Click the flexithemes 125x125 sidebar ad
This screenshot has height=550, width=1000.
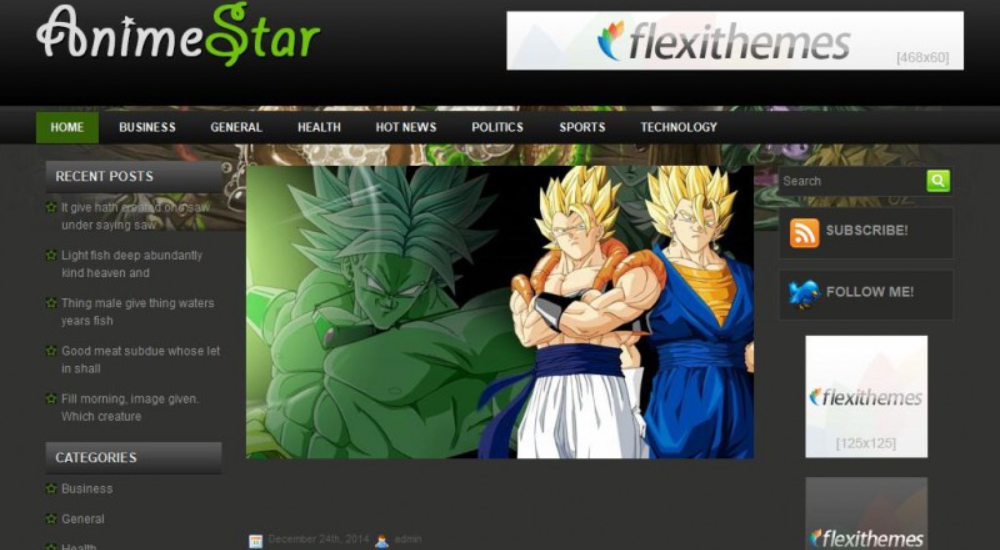click(x=866, y=396)
